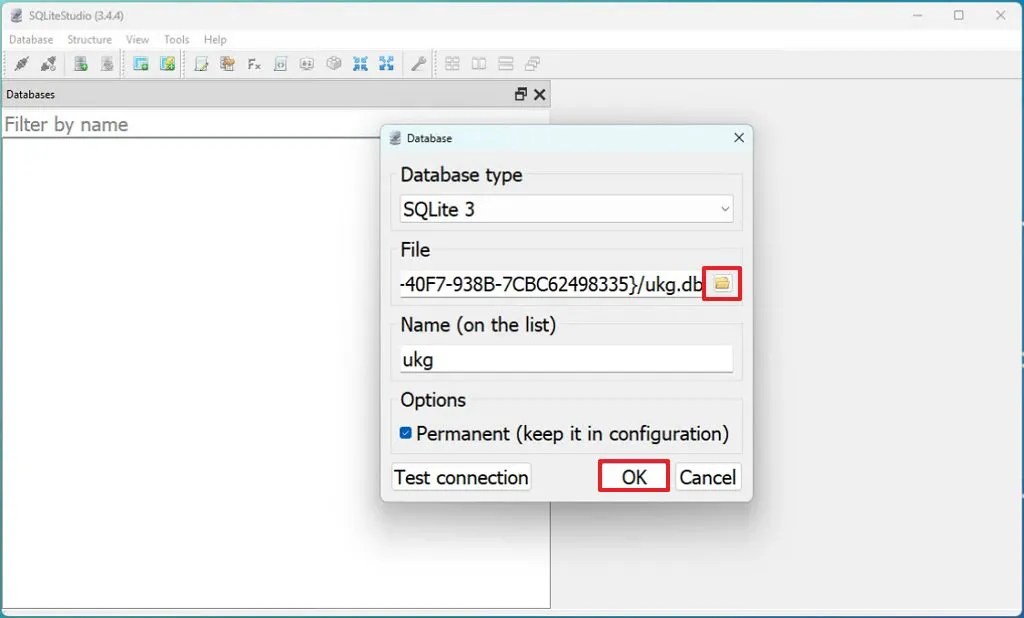Screen dimensions: 1024x618
Task: Click the Connect to database plug icon
Action: pos(22,63)
